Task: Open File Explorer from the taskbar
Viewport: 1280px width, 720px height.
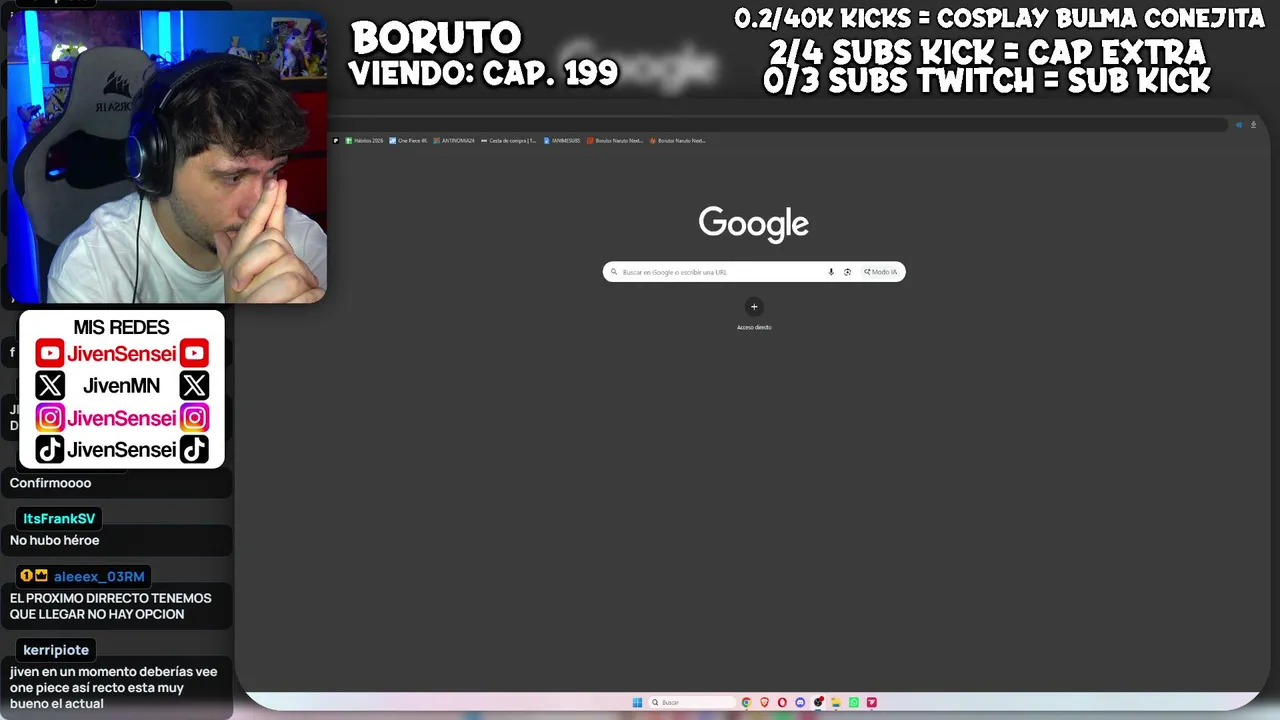Action: 836,702
